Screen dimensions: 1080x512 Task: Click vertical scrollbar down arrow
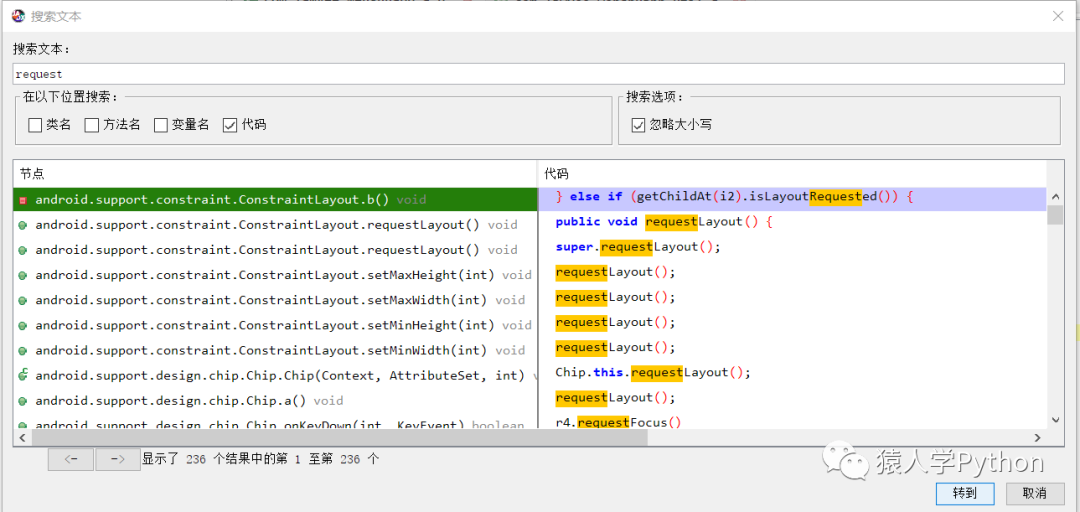click(x=1055, y=420)
